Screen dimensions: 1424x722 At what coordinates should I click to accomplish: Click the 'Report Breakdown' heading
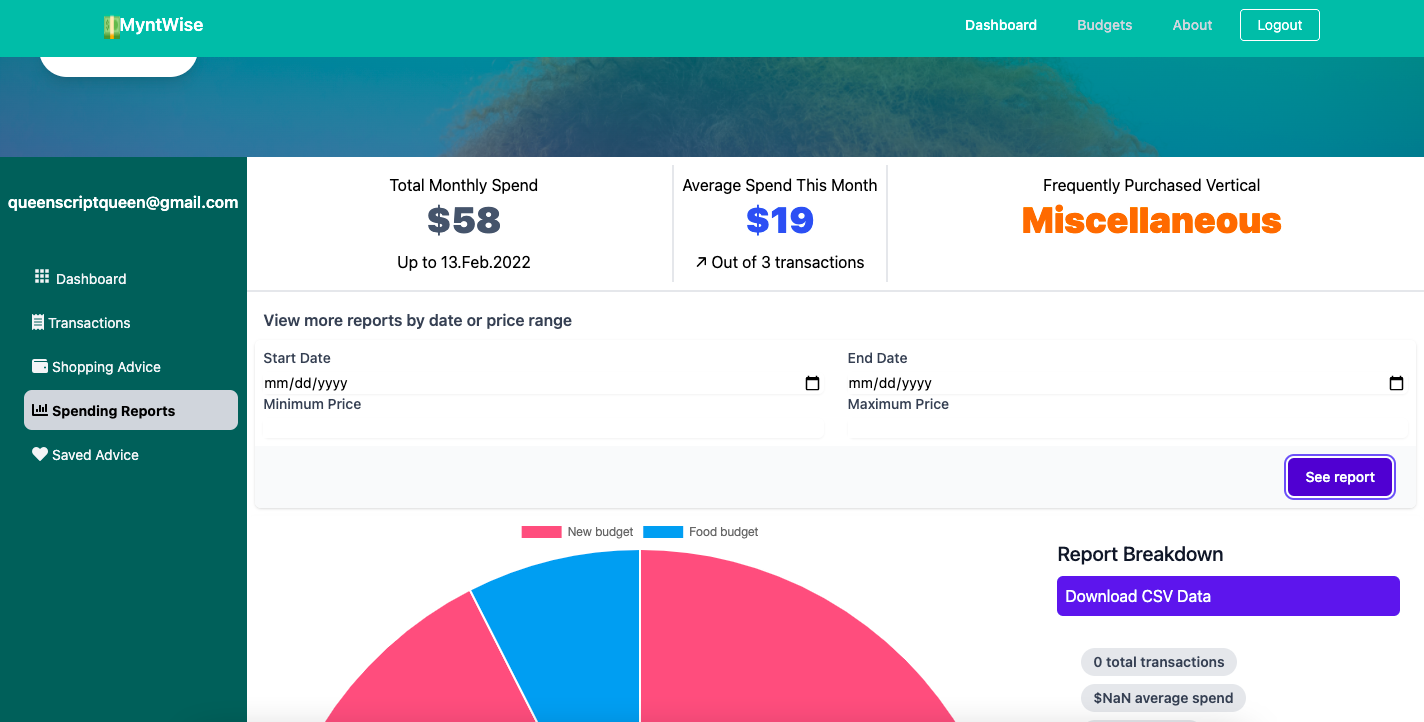pyautogui.click(x=1140, y=554)
